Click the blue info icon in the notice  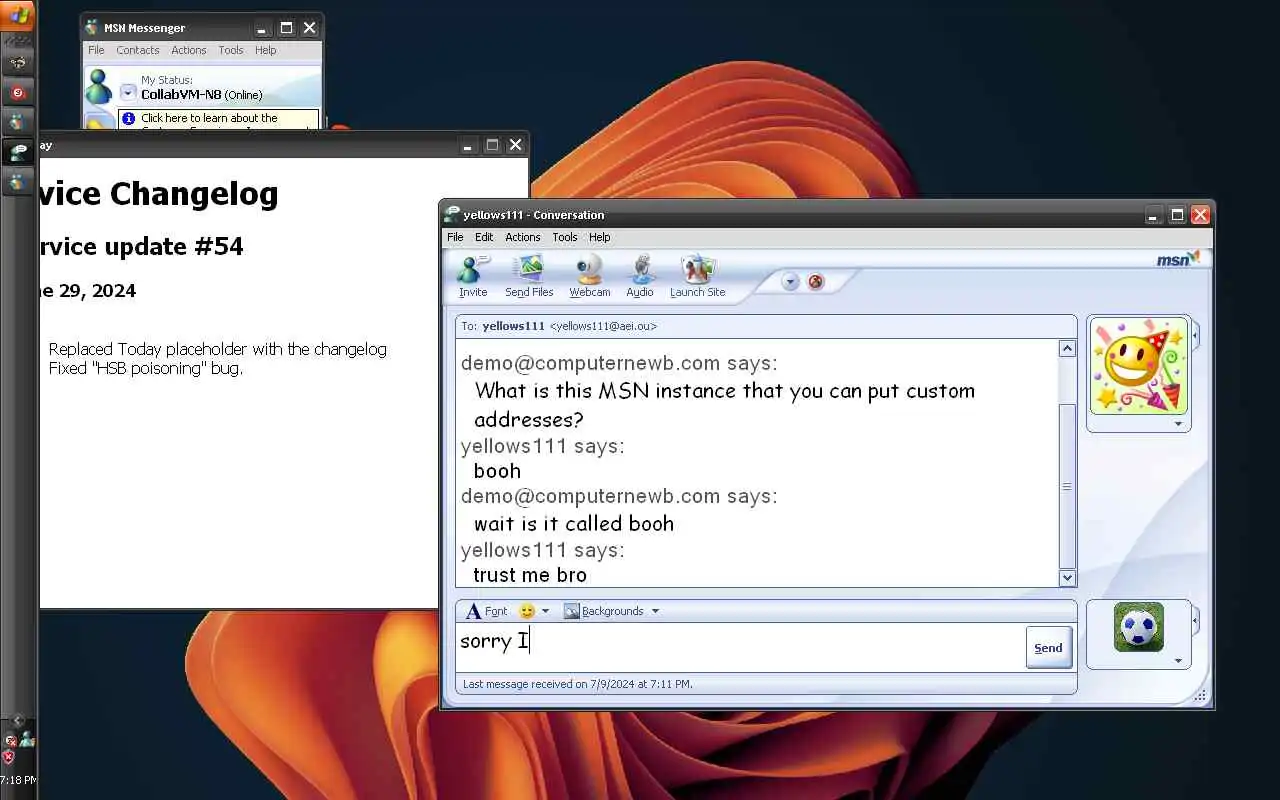pyautogui.click(x=128, y=118)
